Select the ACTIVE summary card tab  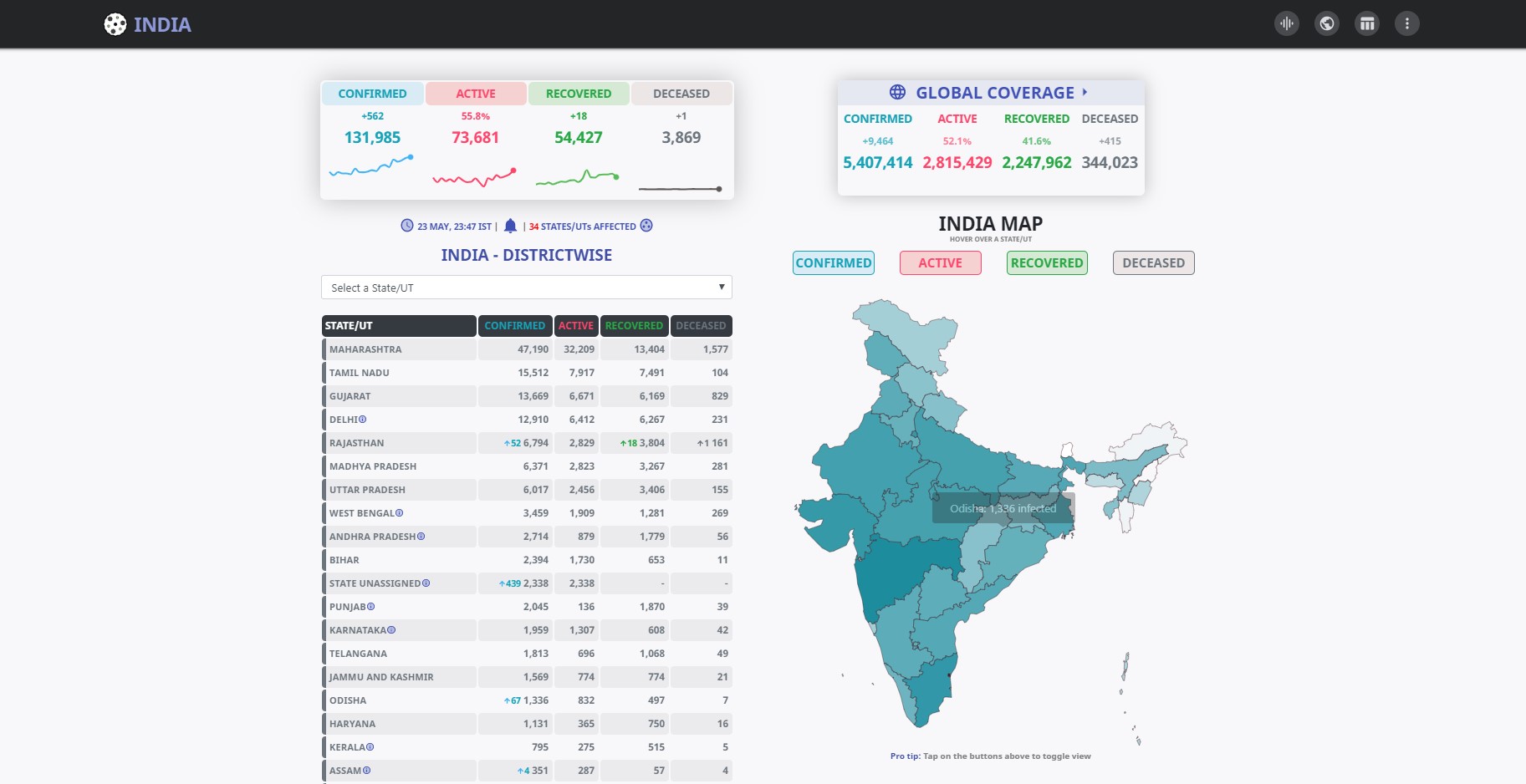(x=476, y=94)
